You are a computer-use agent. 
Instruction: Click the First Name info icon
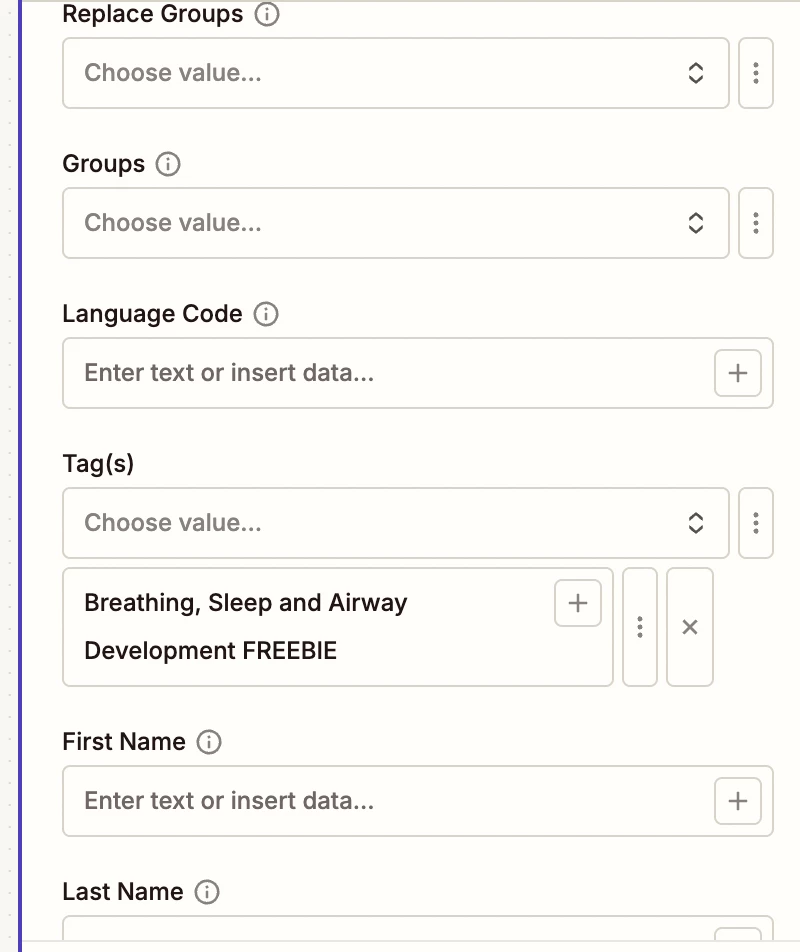(x=209, y=742)
